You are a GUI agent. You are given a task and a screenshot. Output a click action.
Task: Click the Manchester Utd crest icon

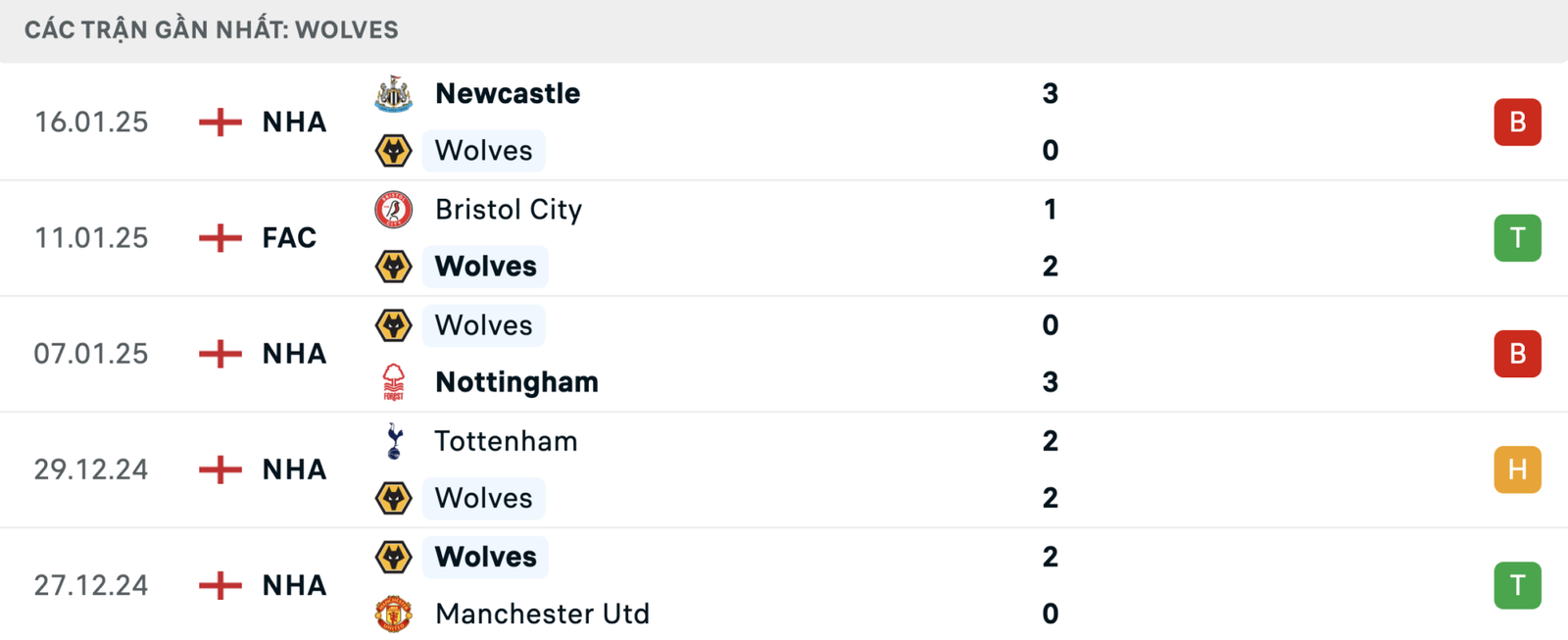pos(393,614)
